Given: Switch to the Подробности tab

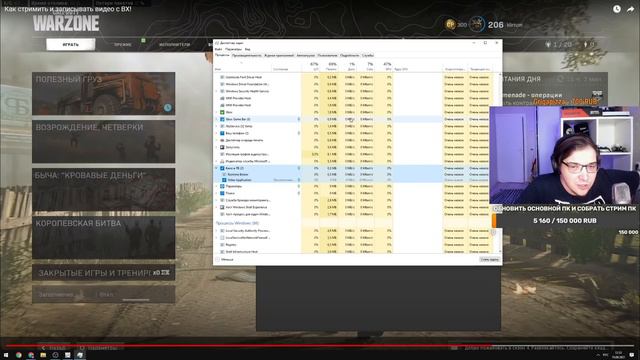Looking at the screenshot, I should [x=349, y=55].
